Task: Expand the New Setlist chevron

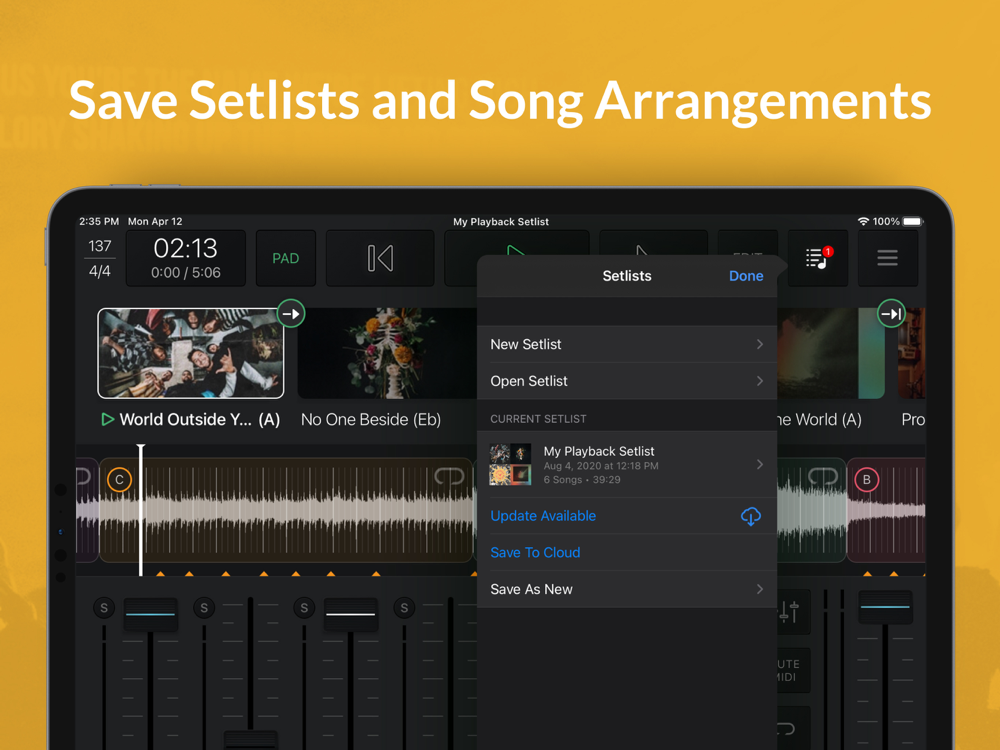Action: pos(760,344)
